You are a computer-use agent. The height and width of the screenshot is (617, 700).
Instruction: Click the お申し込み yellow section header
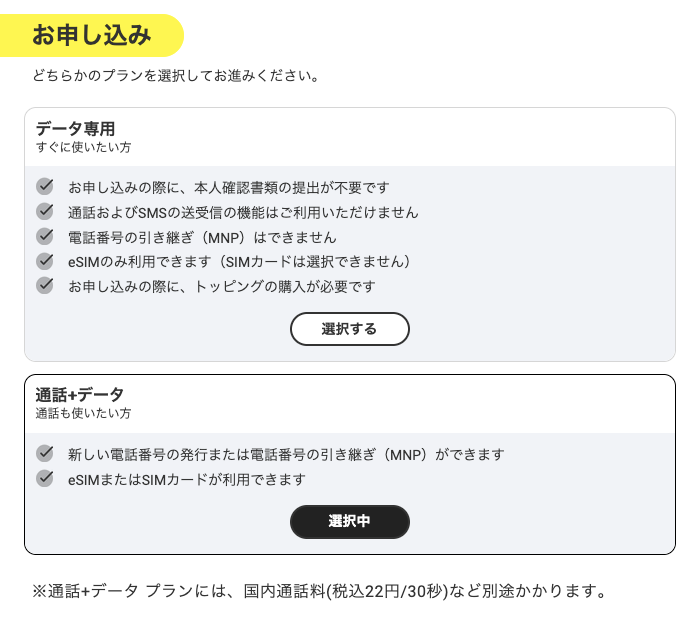coord(92,37)
